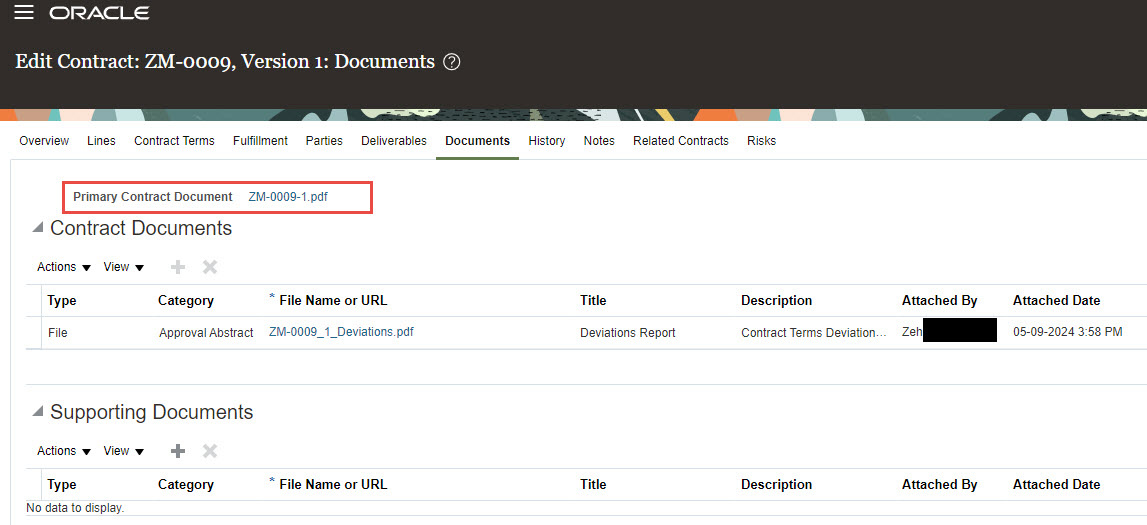Screen dimensions: 1147x525
Task: Switch to the Contract Terms tab
Action: pos(174,140)
